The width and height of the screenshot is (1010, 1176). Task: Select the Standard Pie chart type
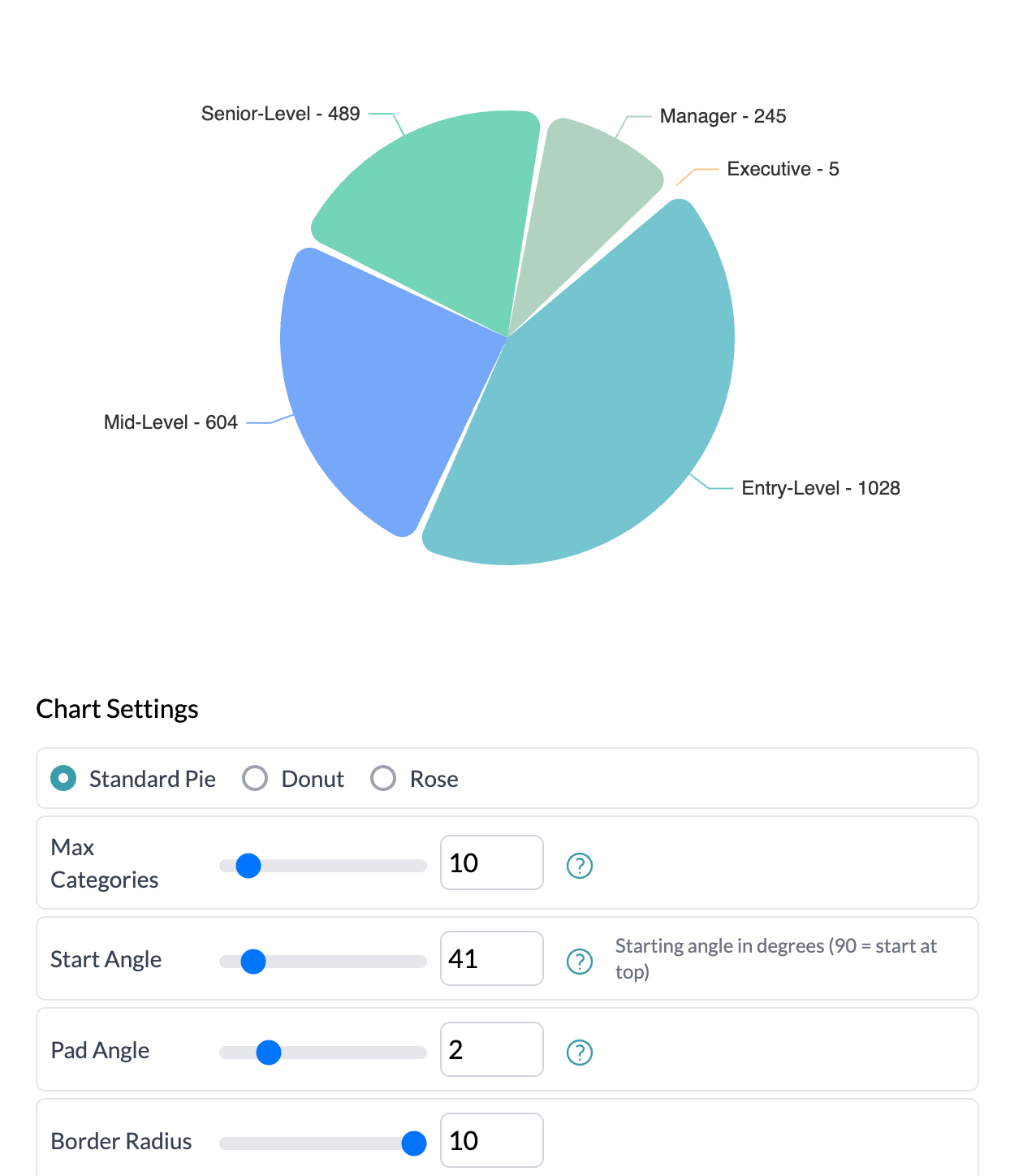click(x=63, y=778)
